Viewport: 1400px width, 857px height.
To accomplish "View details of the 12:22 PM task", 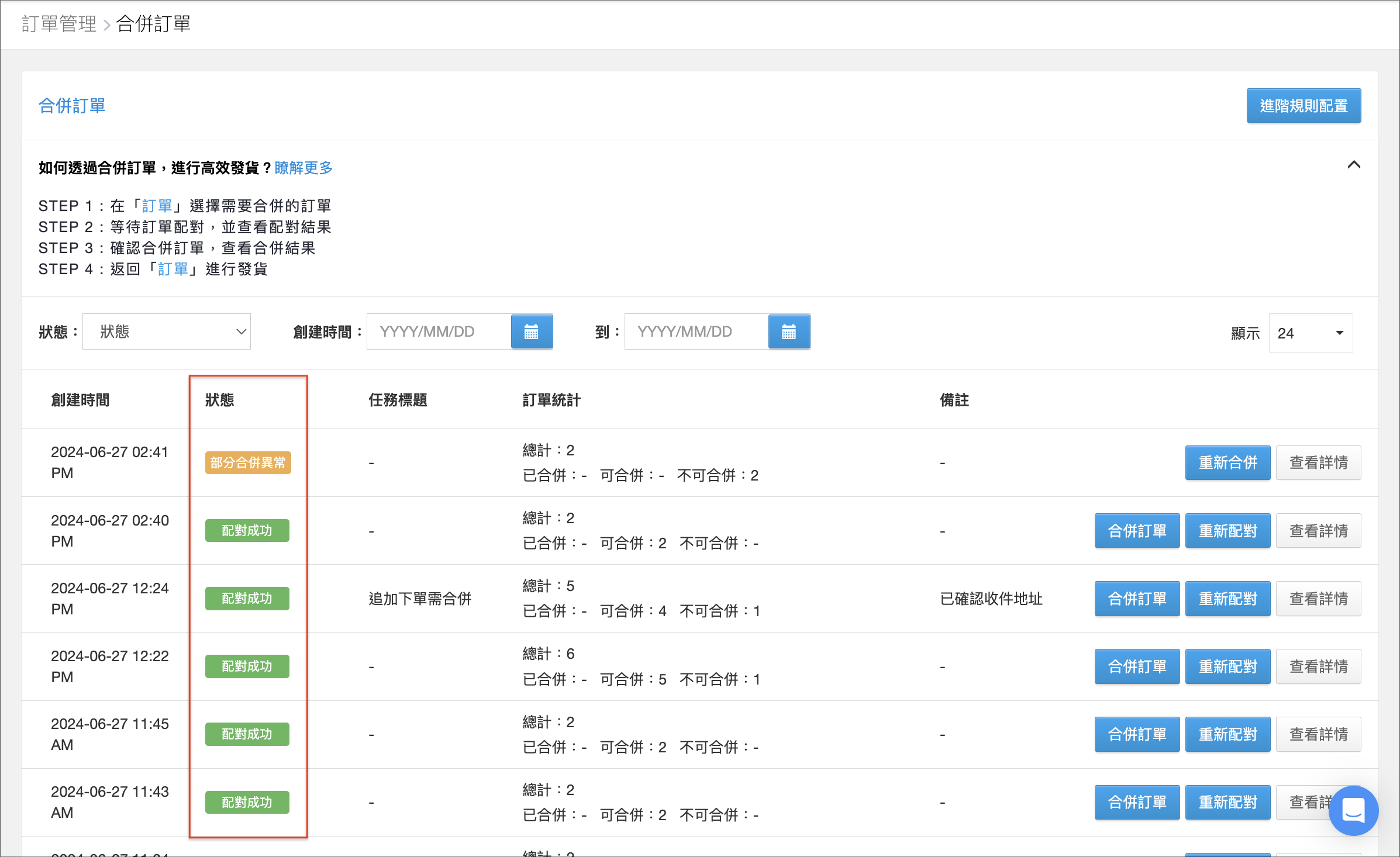I will click(1318, 666).
